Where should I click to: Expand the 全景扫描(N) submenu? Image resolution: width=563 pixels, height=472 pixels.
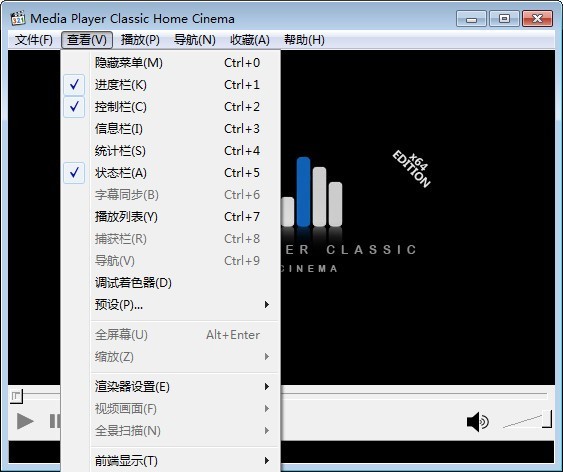point(171,431)
